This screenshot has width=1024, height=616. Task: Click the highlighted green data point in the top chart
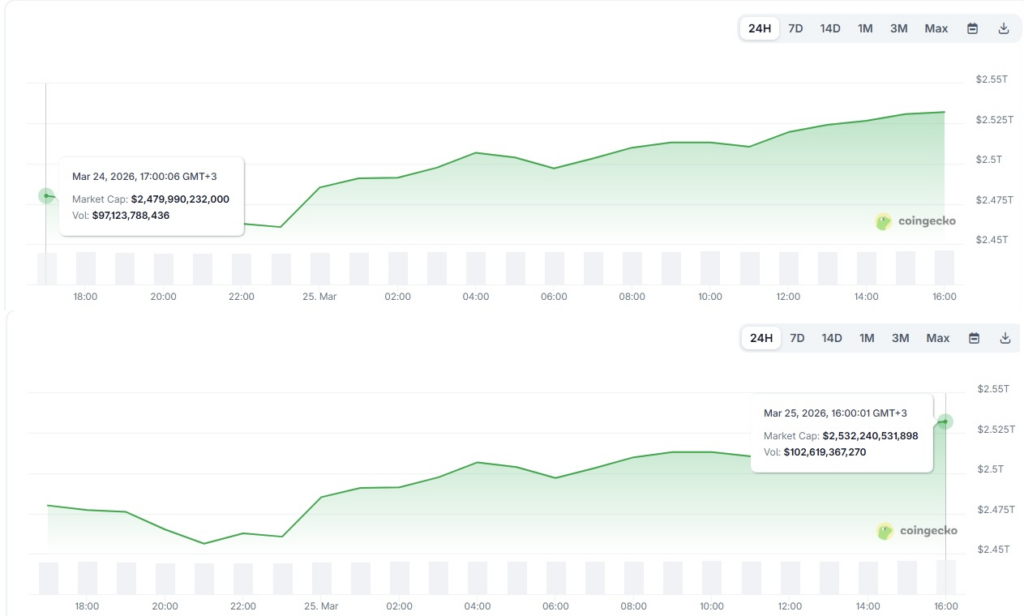pos(46,196)
